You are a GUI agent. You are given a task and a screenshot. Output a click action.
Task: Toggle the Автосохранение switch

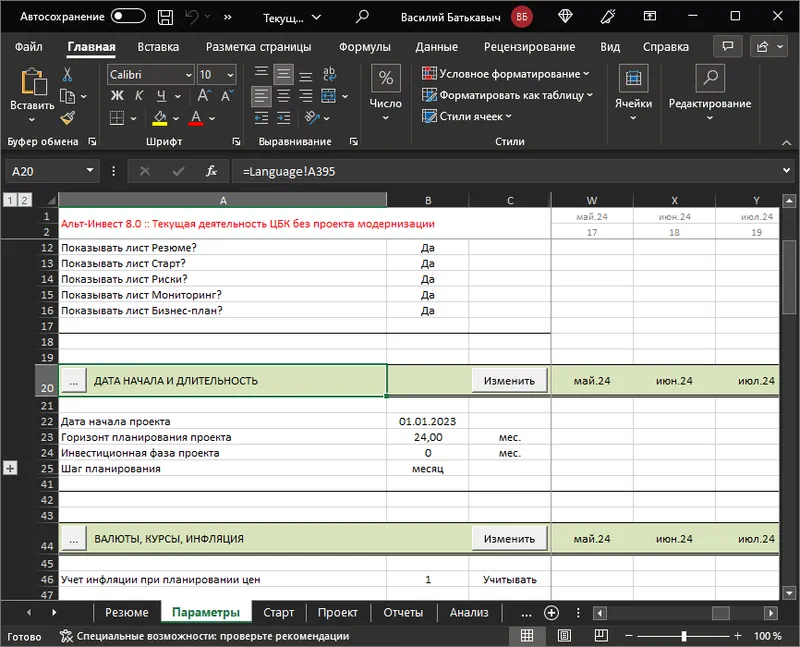[128, 16]
